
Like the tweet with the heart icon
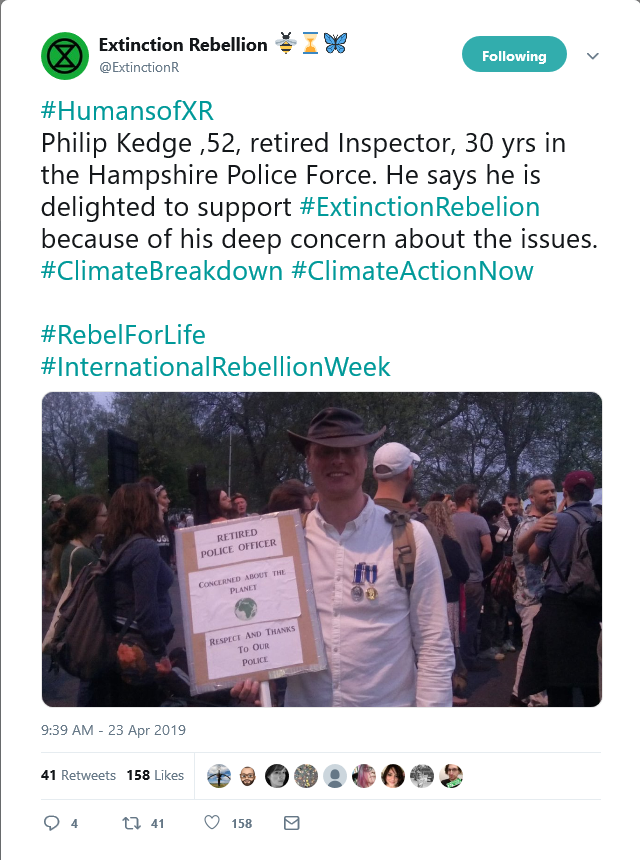pos(212,823)
